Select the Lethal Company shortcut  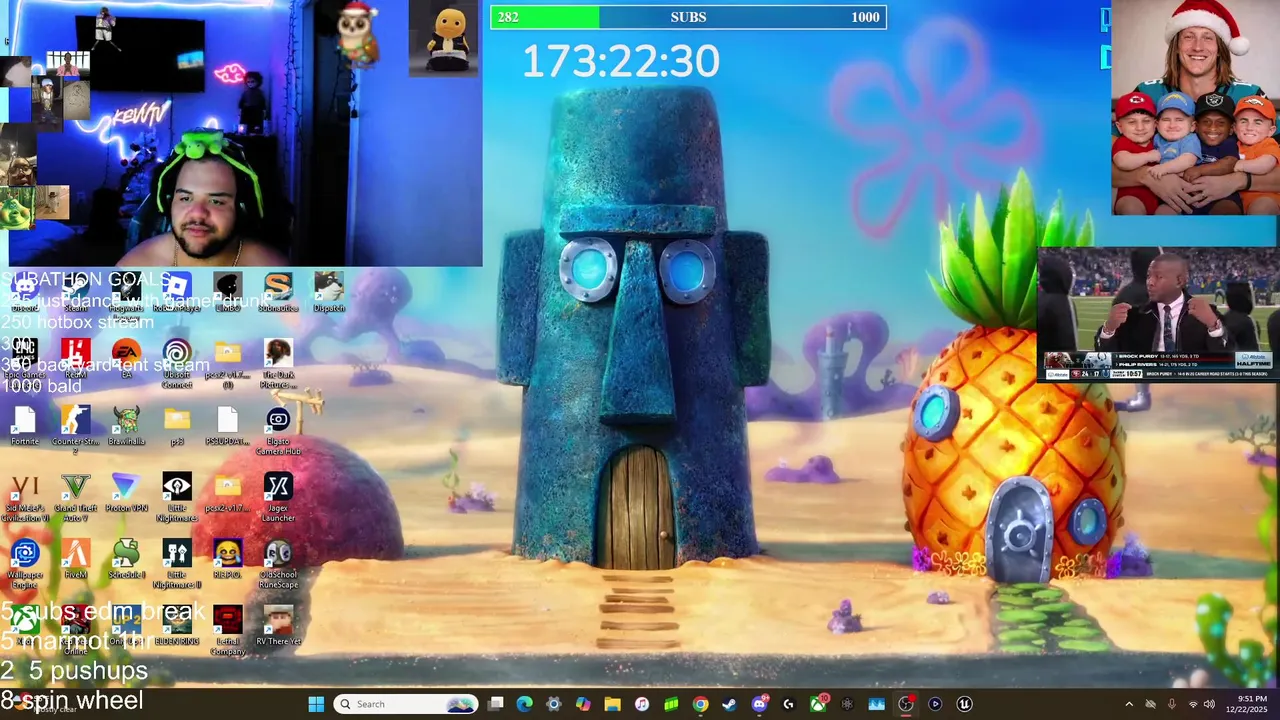pyautogui.click(x=228, y=631)
